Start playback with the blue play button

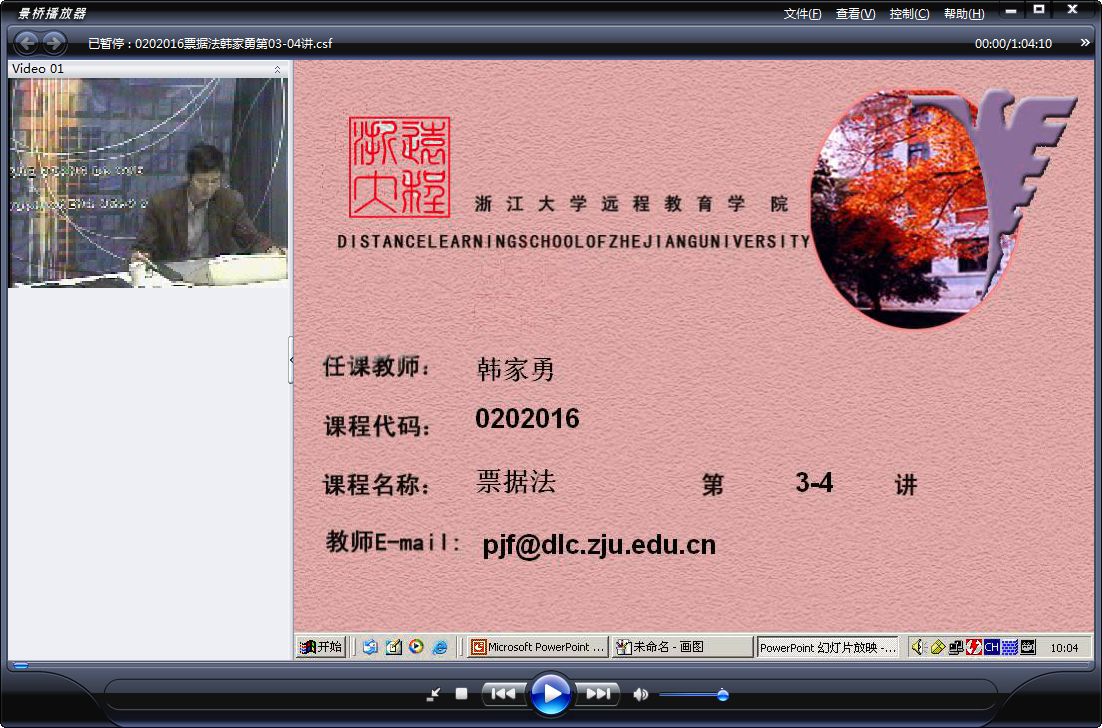point(550,694)
